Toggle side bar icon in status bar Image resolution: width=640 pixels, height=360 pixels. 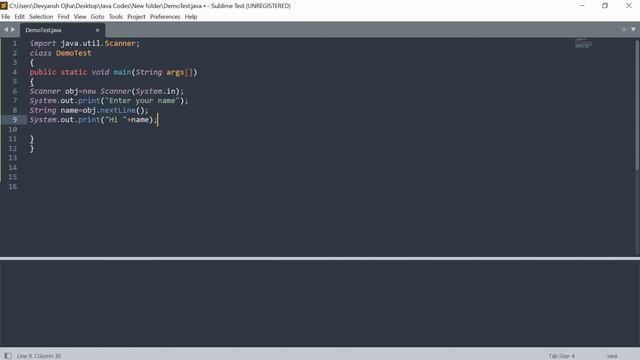pos(8,356)
